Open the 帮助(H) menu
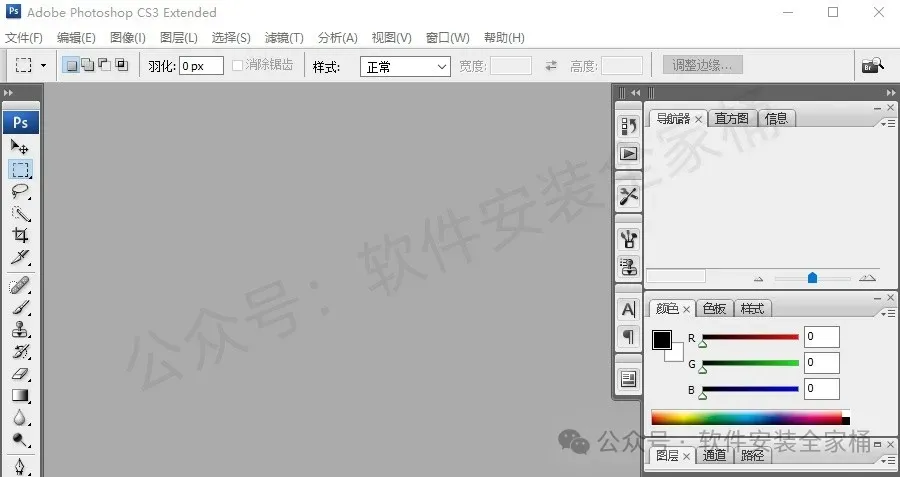This screenshot has width=900, height=477. point(504,38)
